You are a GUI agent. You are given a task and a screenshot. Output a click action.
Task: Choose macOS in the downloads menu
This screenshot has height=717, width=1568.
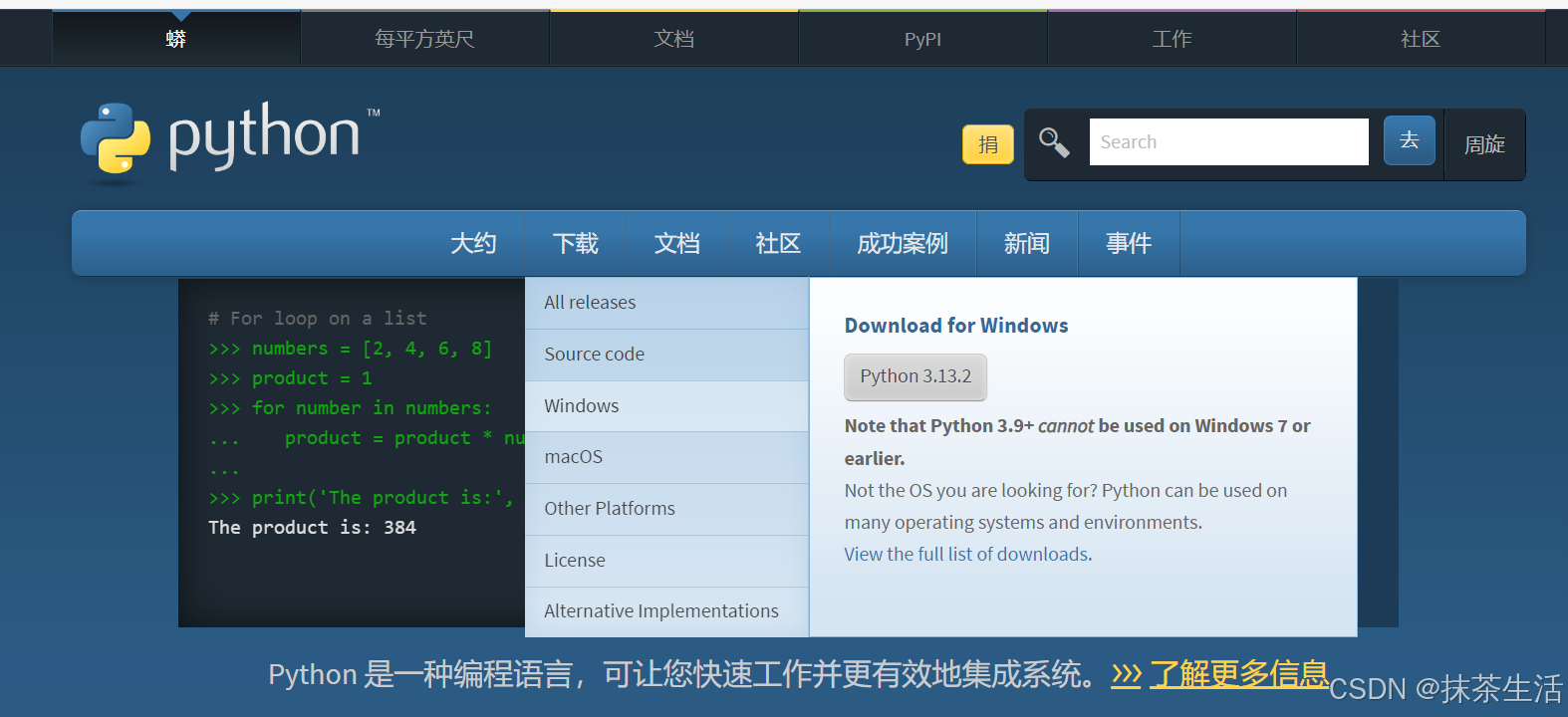[x=666, y=457]
